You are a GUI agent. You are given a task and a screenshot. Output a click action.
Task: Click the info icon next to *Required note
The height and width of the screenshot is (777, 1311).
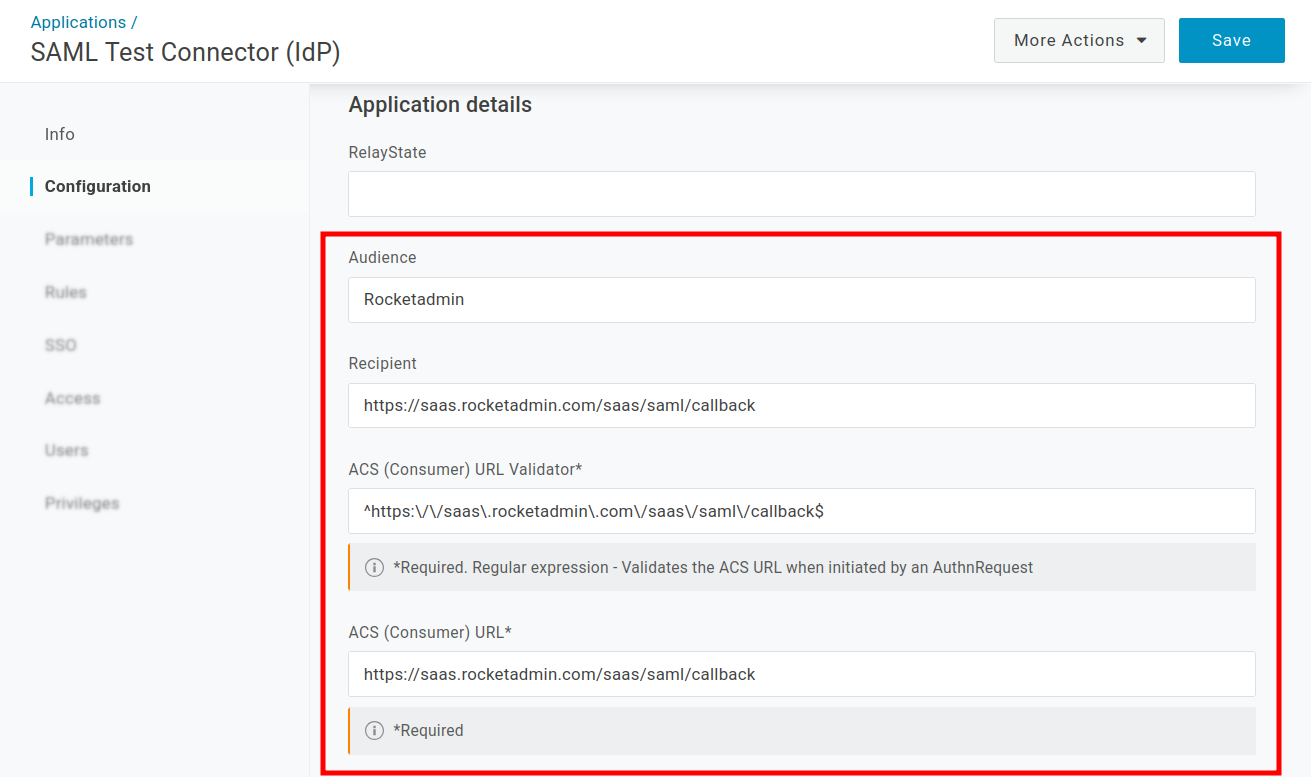pyautogui.click(x=374, y=731)
